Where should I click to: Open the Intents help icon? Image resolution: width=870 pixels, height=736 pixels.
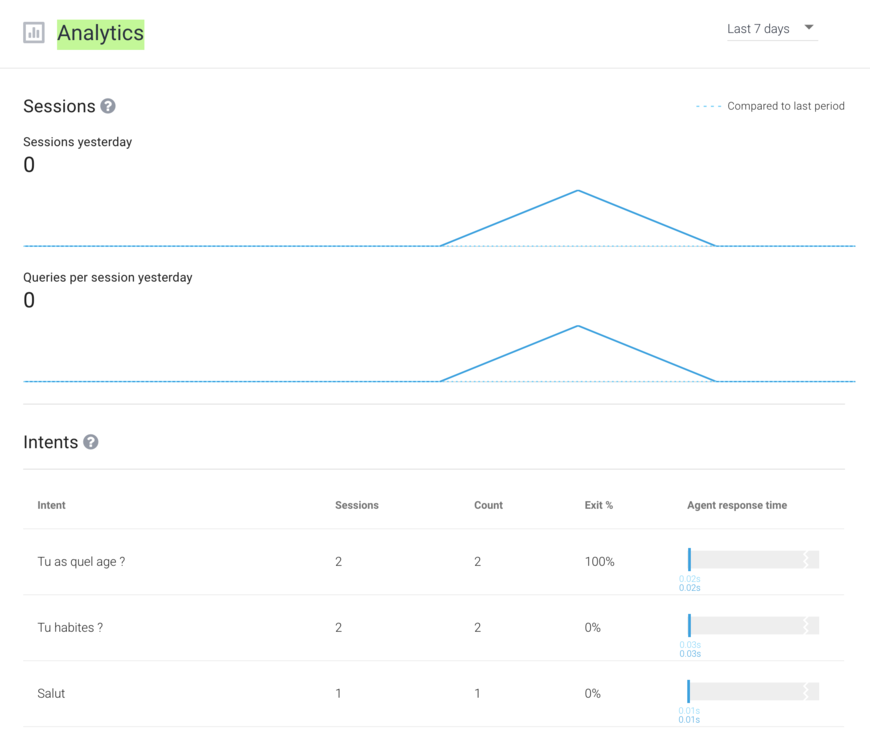click(90, 441)
